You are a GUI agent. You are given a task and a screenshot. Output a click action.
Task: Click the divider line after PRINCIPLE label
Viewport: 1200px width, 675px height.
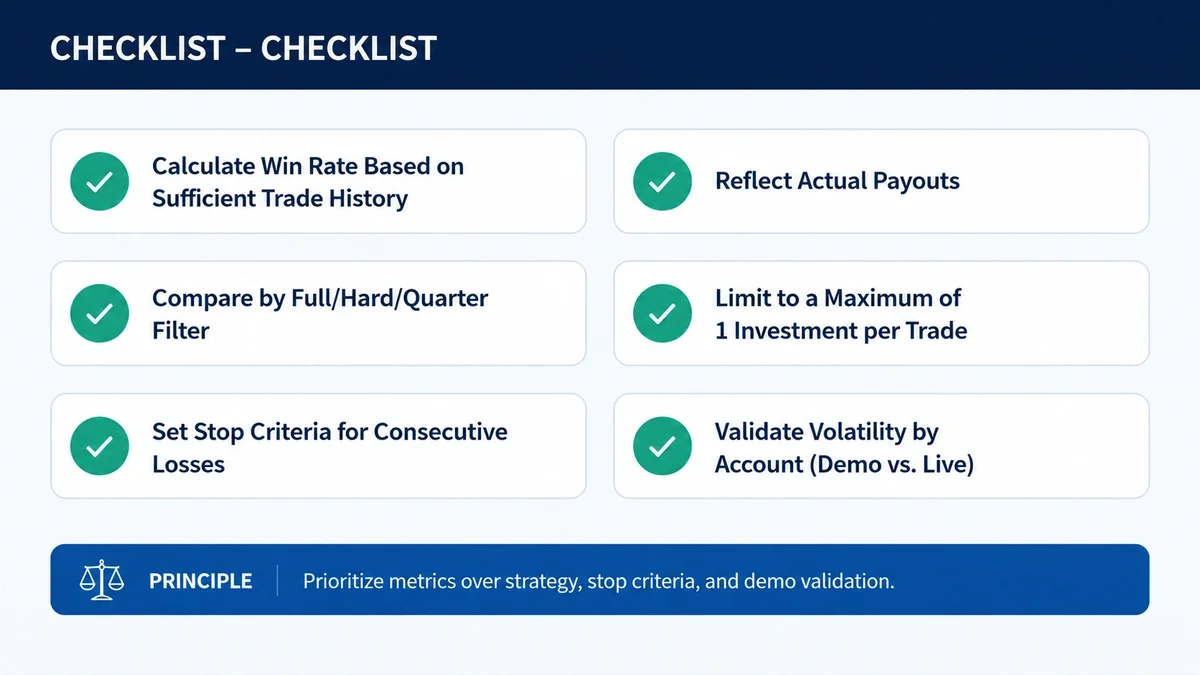coord(277,580)
